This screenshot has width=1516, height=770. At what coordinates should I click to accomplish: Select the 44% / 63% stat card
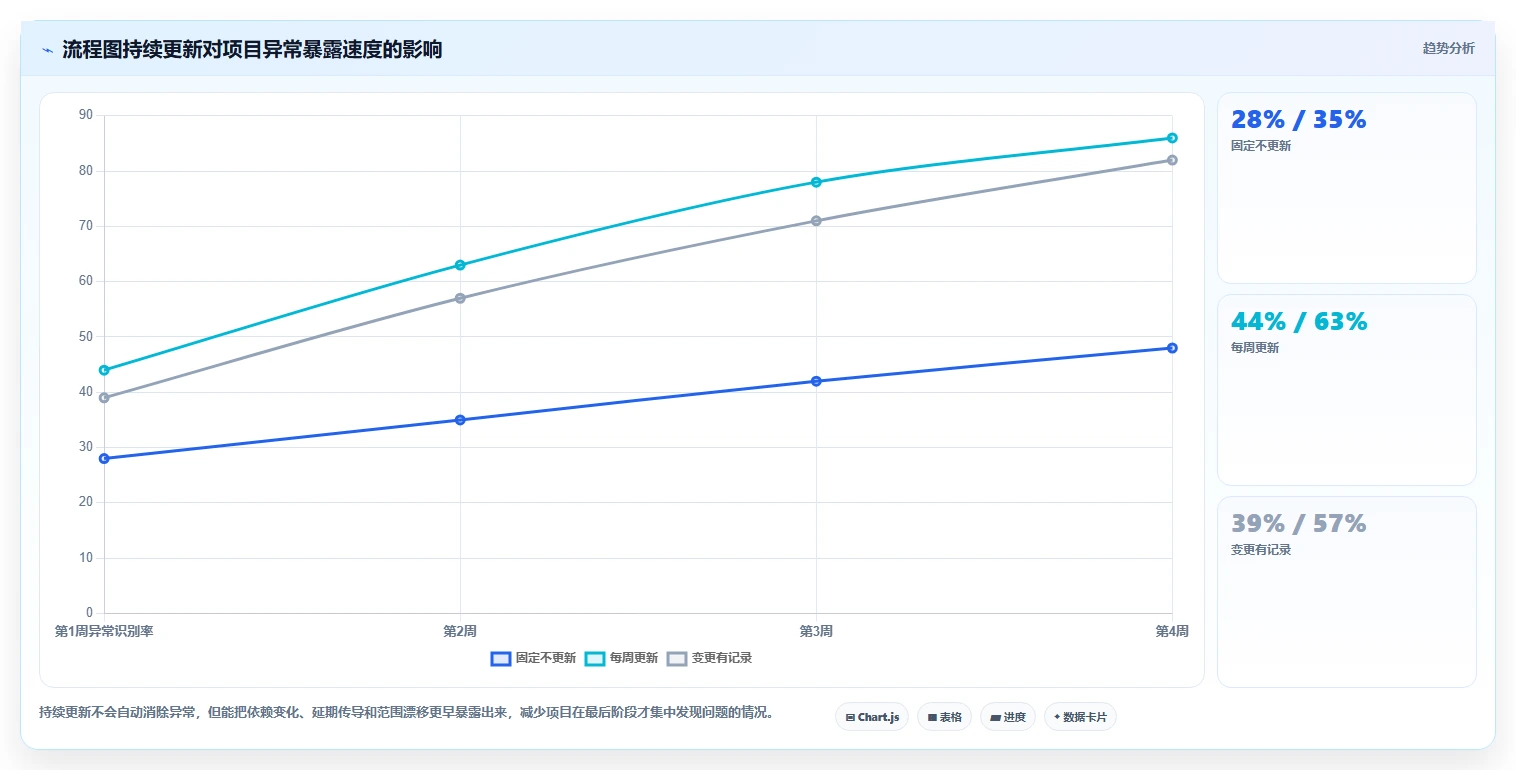coord(1346,390)
